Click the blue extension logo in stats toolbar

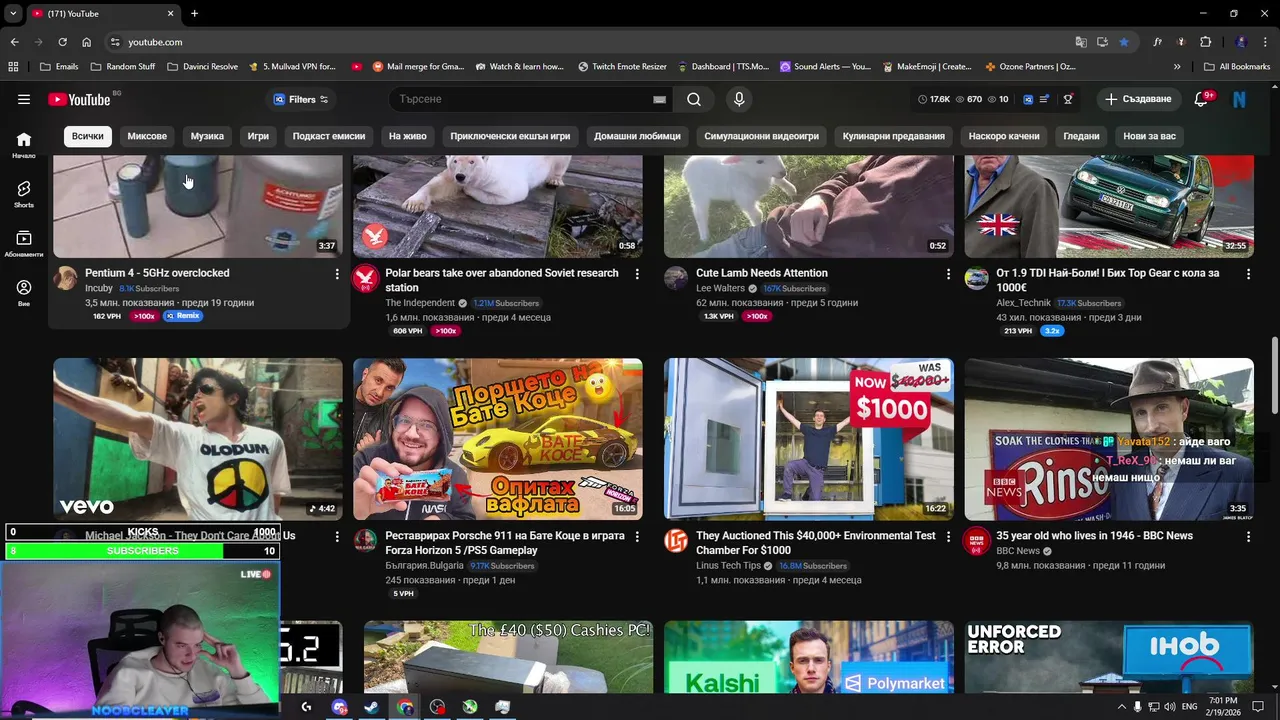pos(1027,99)
